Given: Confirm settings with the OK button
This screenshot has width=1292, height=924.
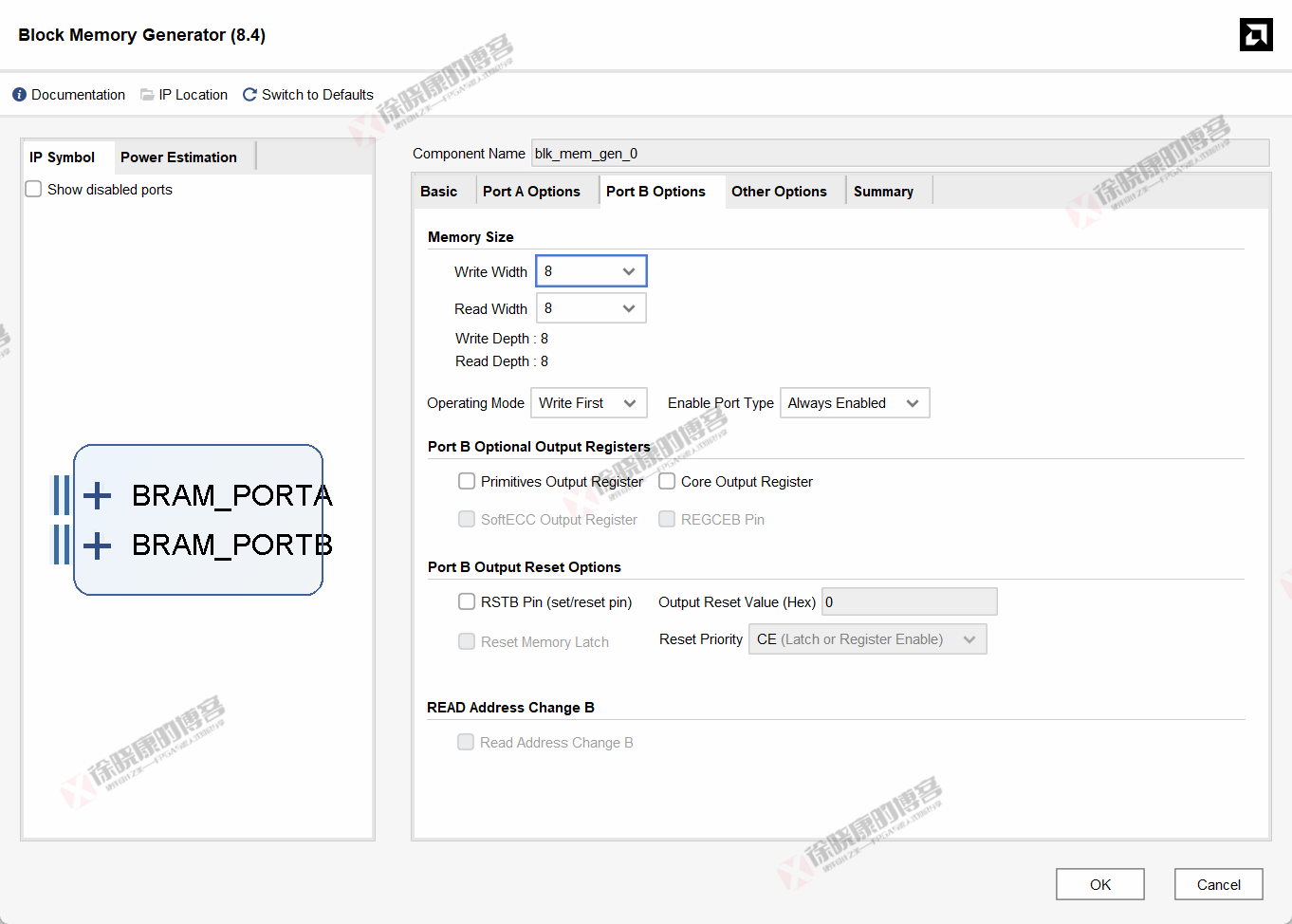Looking at the screenshot, I should pyautogui.click(x=1099, y=883).
